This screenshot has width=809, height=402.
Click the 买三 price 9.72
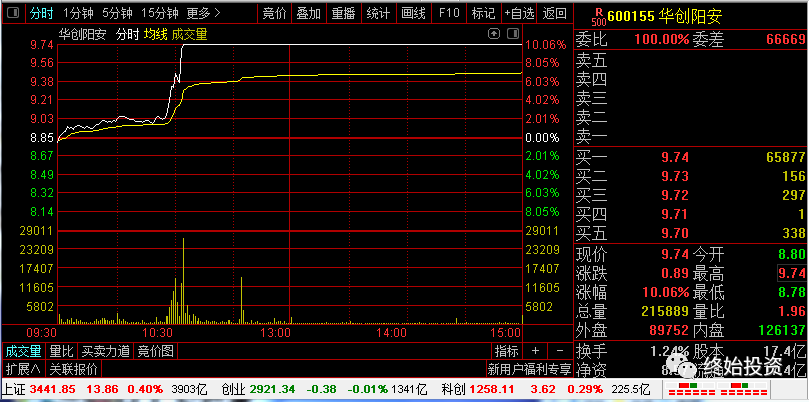[x=675, y=195]
